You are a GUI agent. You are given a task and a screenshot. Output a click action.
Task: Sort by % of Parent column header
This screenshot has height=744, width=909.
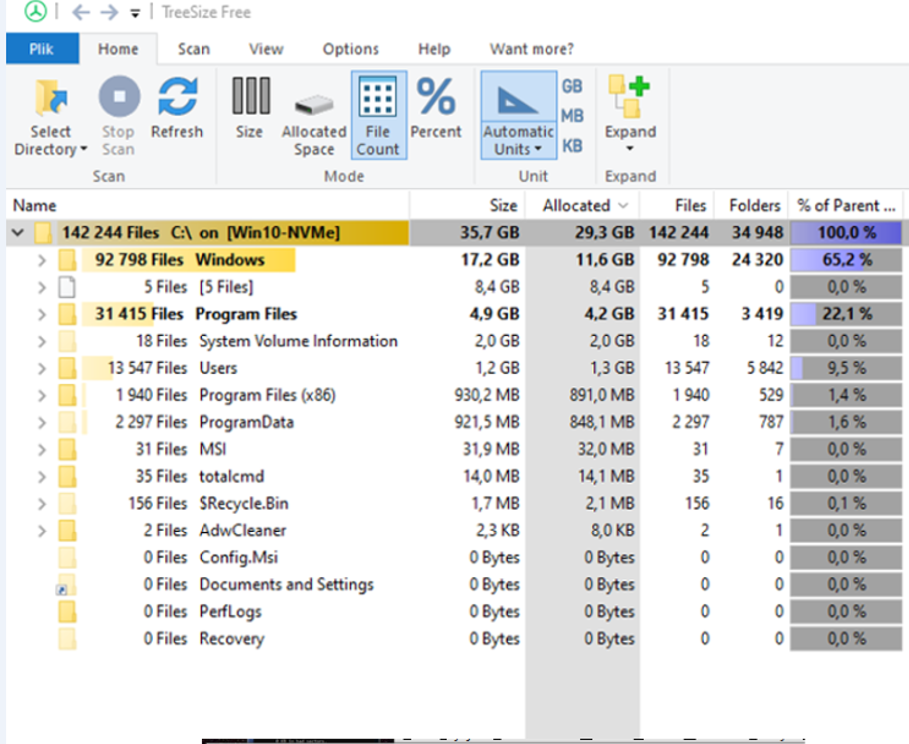(x=846, y=205)
